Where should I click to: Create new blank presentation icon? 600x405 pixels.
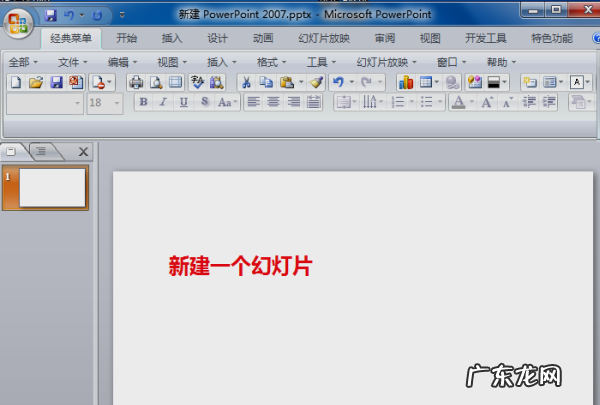pos(15,82)
